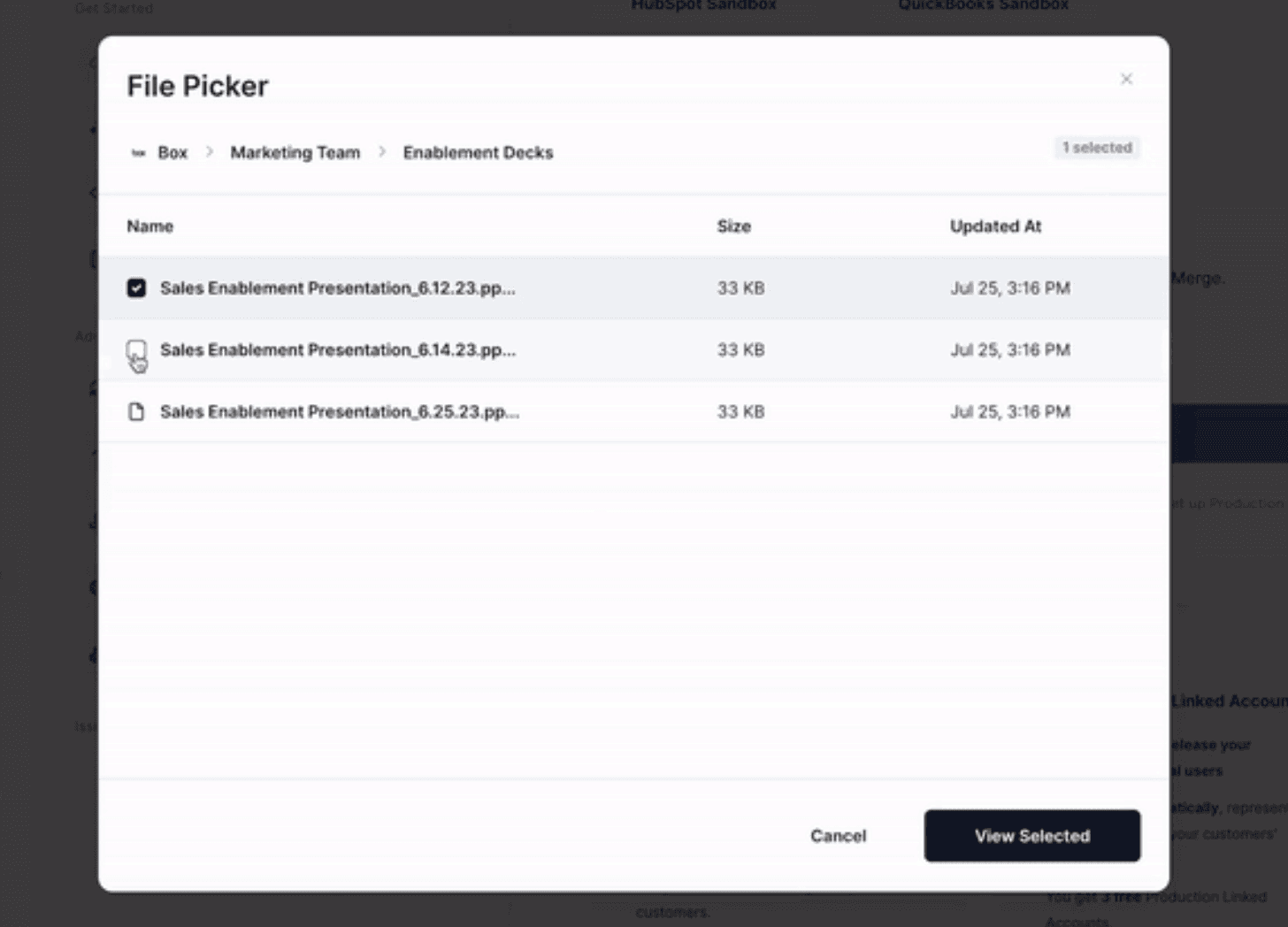Click chevron between Box and Marketing Team
1288x927 pixels.
(x=210, y=152)
